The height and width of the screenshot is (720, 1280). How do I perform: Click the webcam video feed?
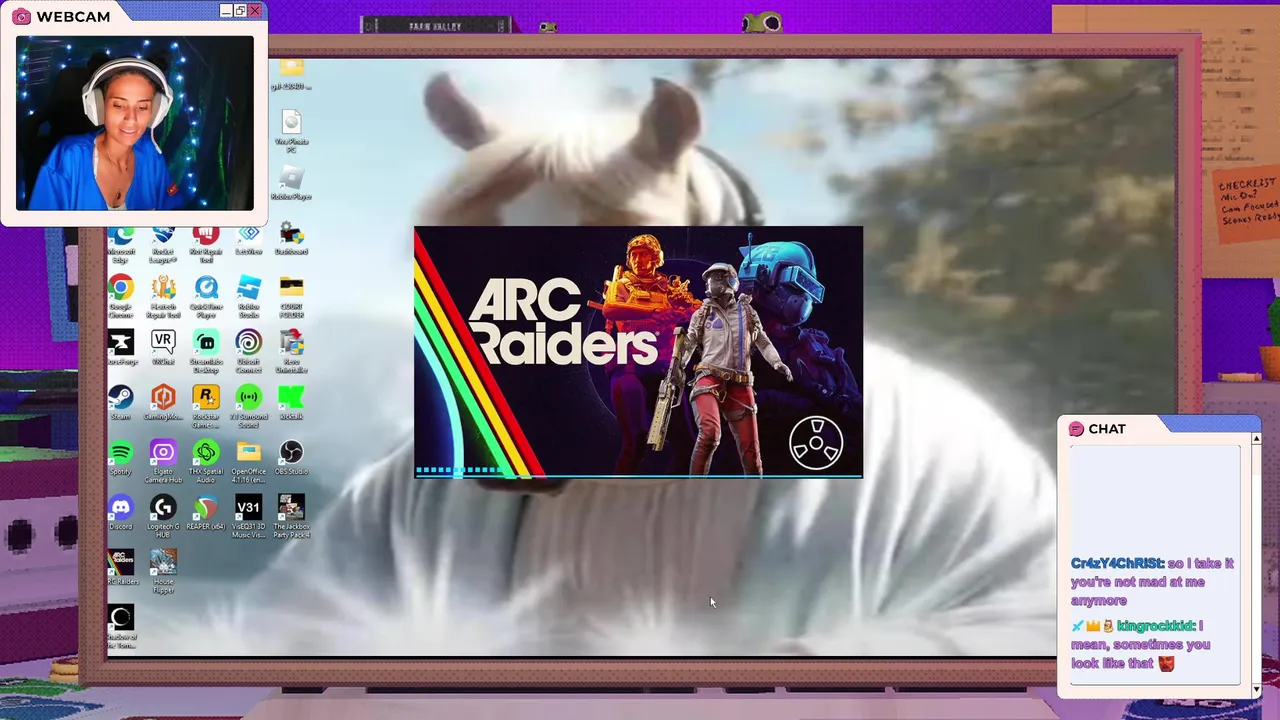pyautogui.click(x=135, y=123)
